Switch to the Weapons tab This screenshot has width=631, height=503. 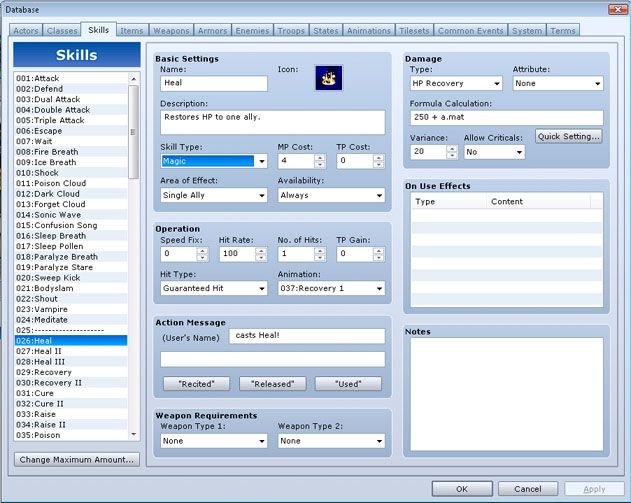[169, 31]
